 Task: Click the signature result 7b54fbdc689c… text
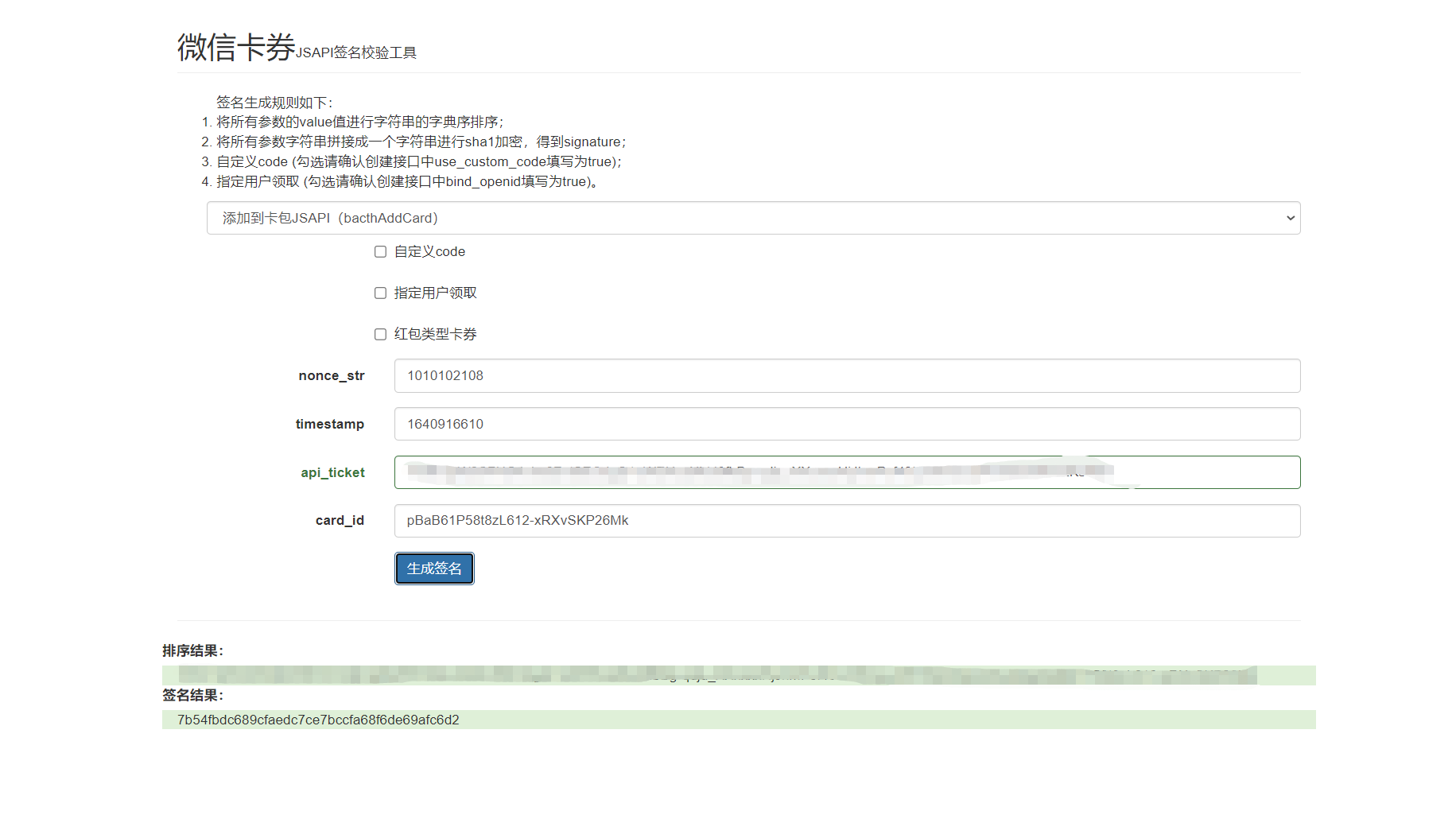click(318, 720)
